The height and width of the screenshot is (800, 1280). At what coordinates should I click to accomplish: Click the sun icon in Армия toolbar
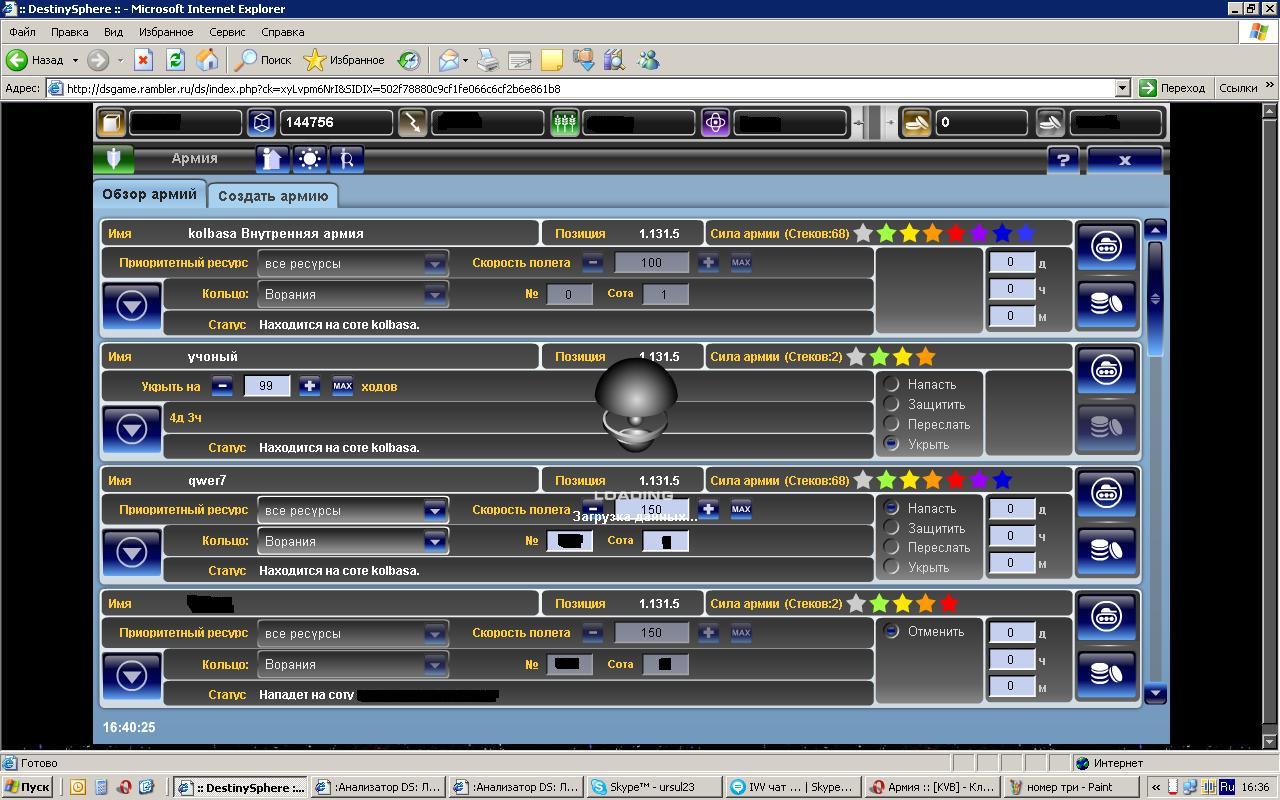tap(310, 159)
